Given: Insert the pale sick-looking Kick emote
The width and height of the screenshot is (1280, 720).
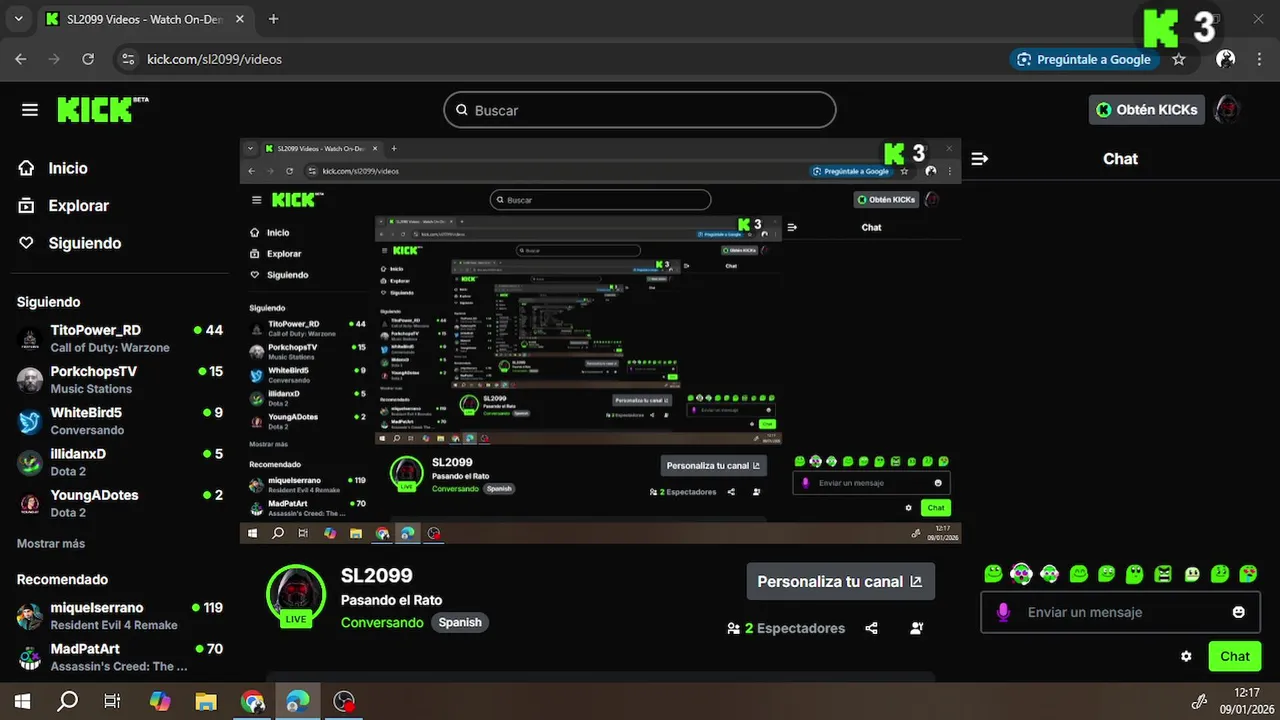Looking at the screenshot, I should 1192,574.
